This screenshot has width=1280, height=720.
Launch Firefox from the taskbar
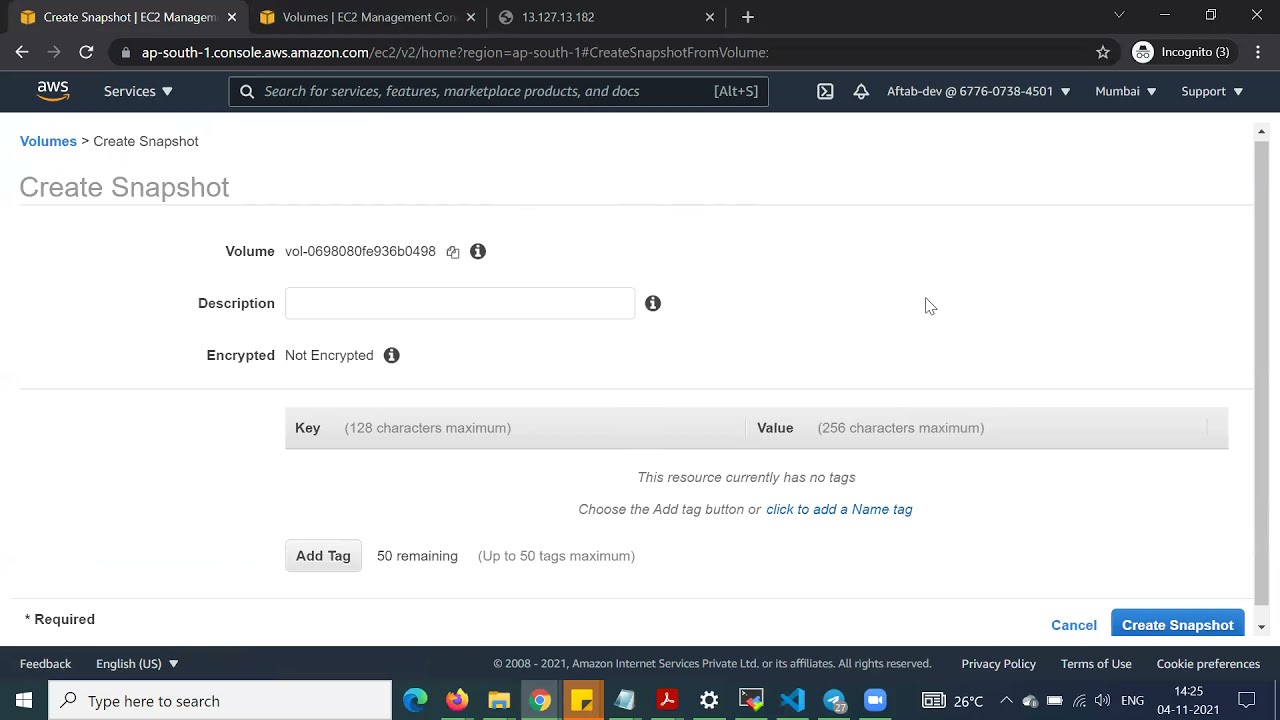(457, 701)
